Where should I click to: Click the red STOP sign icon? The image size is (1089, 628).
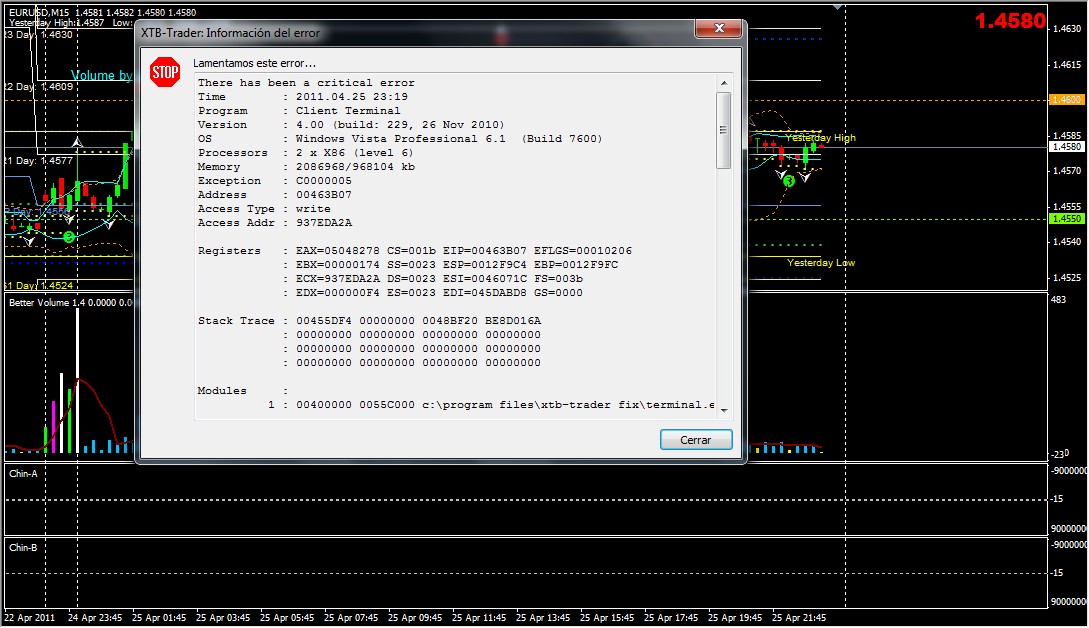tap(165, 72)
